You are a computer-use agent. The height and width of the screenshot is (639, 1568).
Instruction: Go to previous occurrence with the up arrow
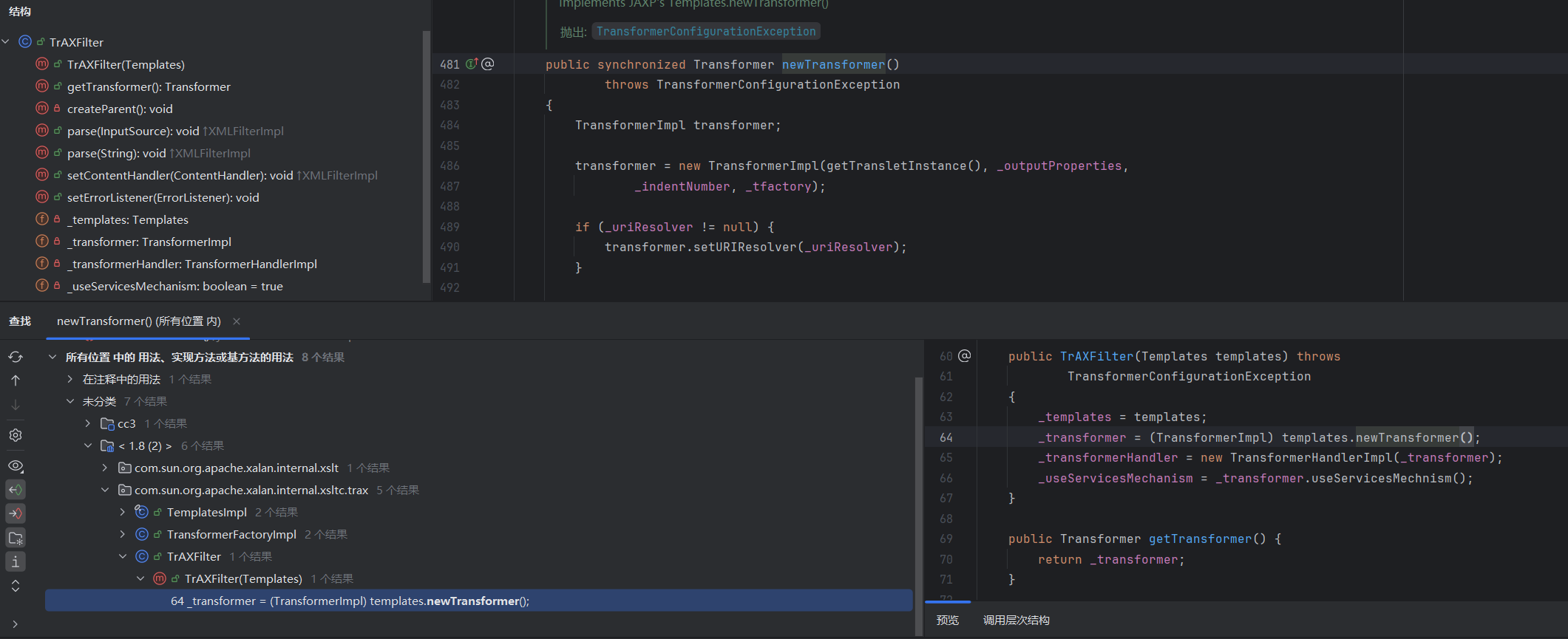pyautogui.click(x=16, y=380)
